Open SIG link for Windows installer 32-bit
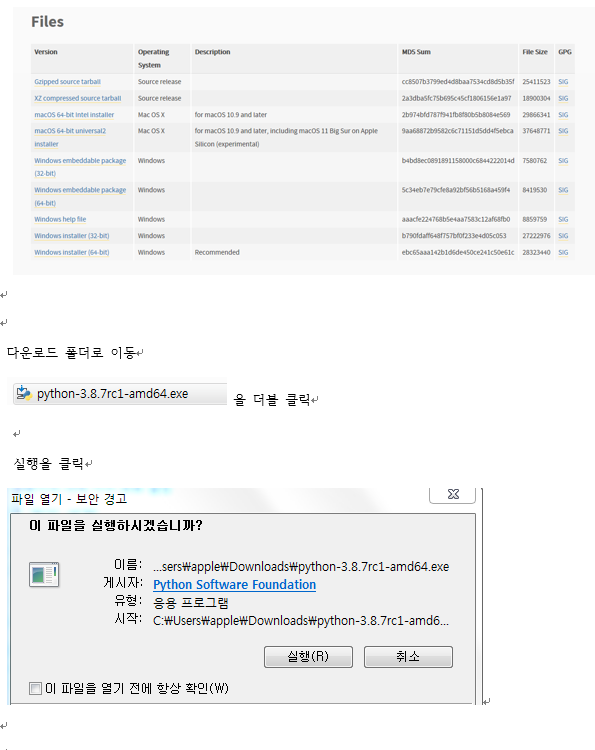This screenshot has height=750, width=595. [x=563, y=236]
